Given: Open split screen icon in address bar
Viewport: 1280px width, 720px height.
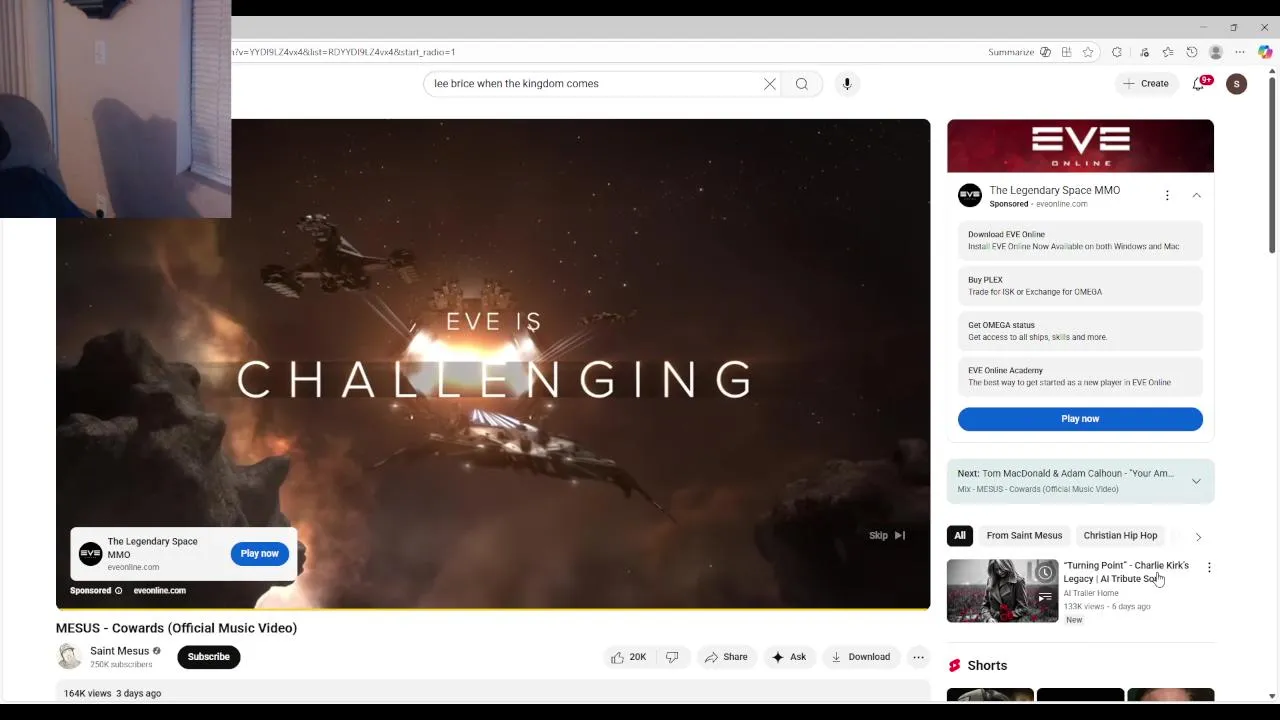Looking at the screenshot, I should tap(1067, 52).
